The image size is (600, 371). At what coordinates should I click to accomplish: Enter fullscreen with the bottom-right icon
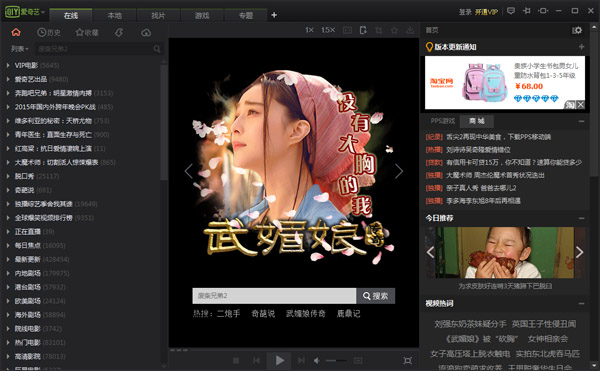point(408,360)
